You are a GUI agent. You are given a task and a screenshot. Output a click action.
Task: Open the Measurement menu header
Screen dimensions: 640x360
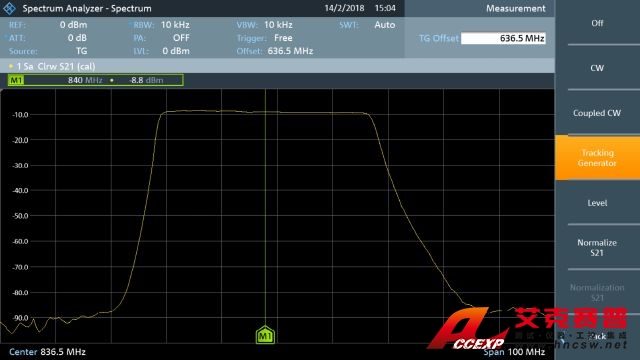tap(516, 9)
